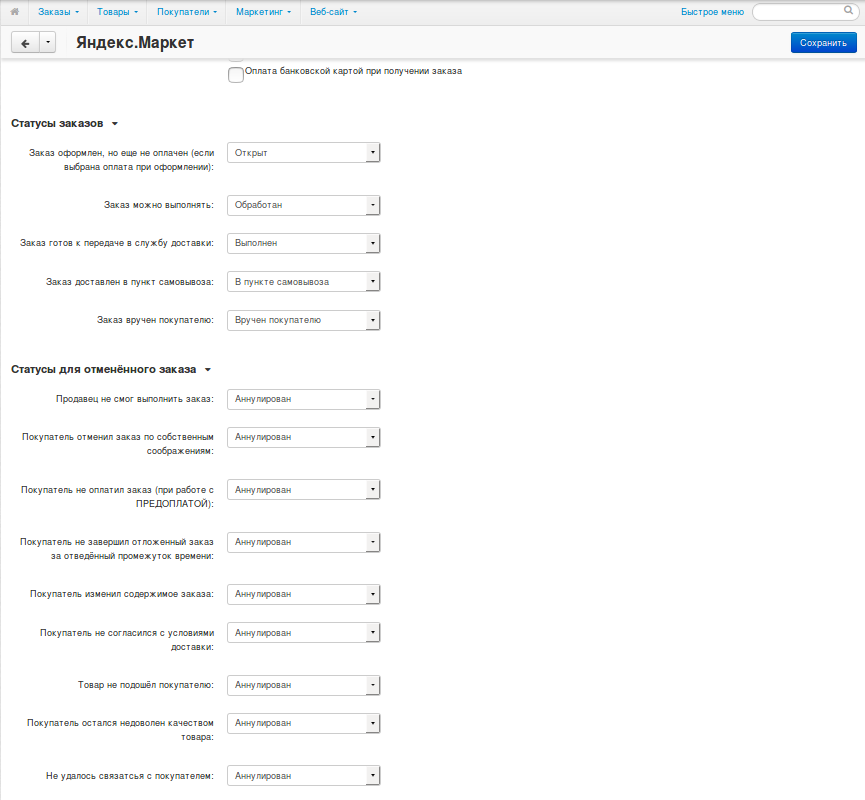Open the dropdown arrow beside back button

pyautogui.click(x=49, y=43)
